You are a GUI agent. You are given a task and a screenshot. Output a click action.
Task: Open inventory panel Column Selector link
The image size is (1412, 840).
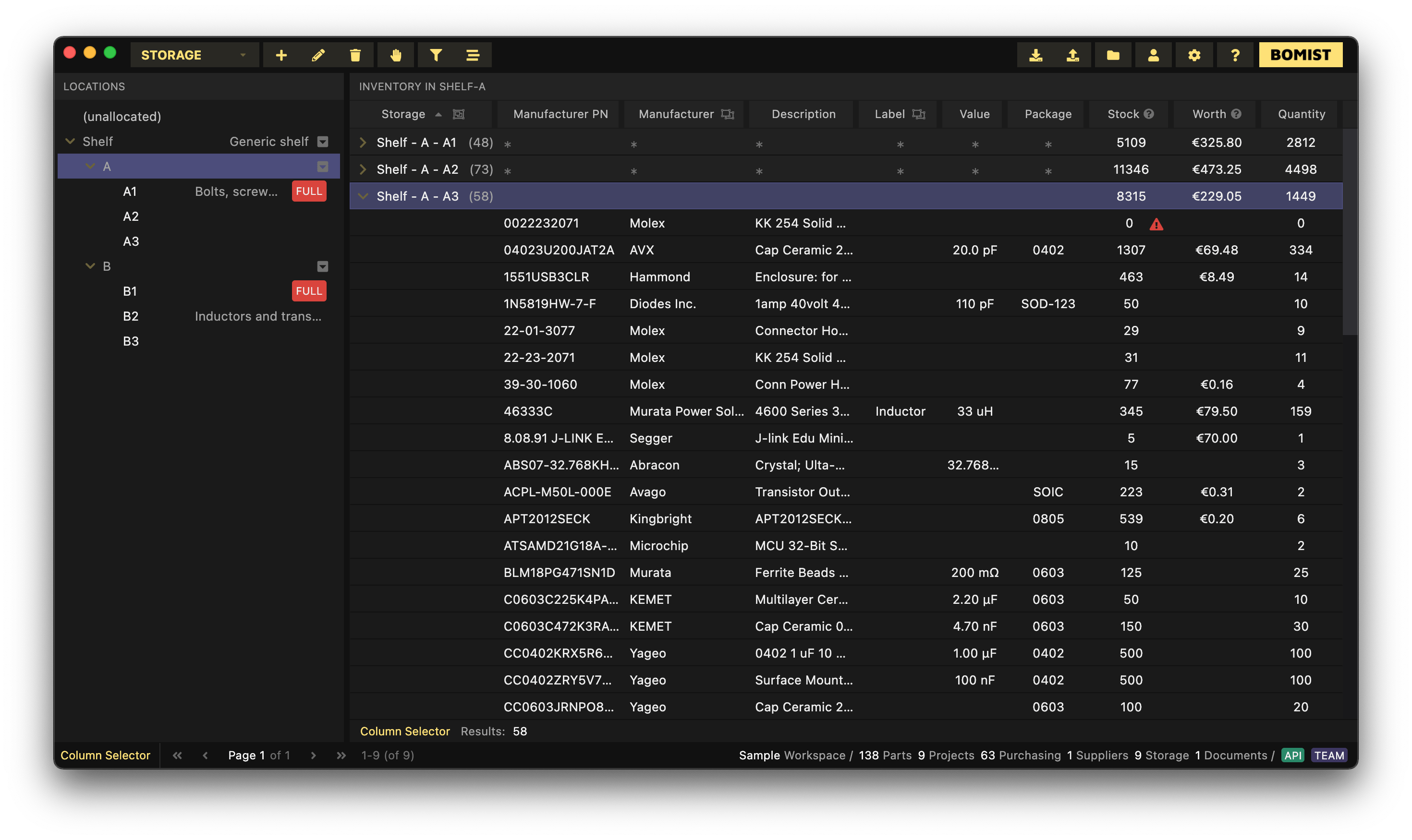click(x=405, y=732)
